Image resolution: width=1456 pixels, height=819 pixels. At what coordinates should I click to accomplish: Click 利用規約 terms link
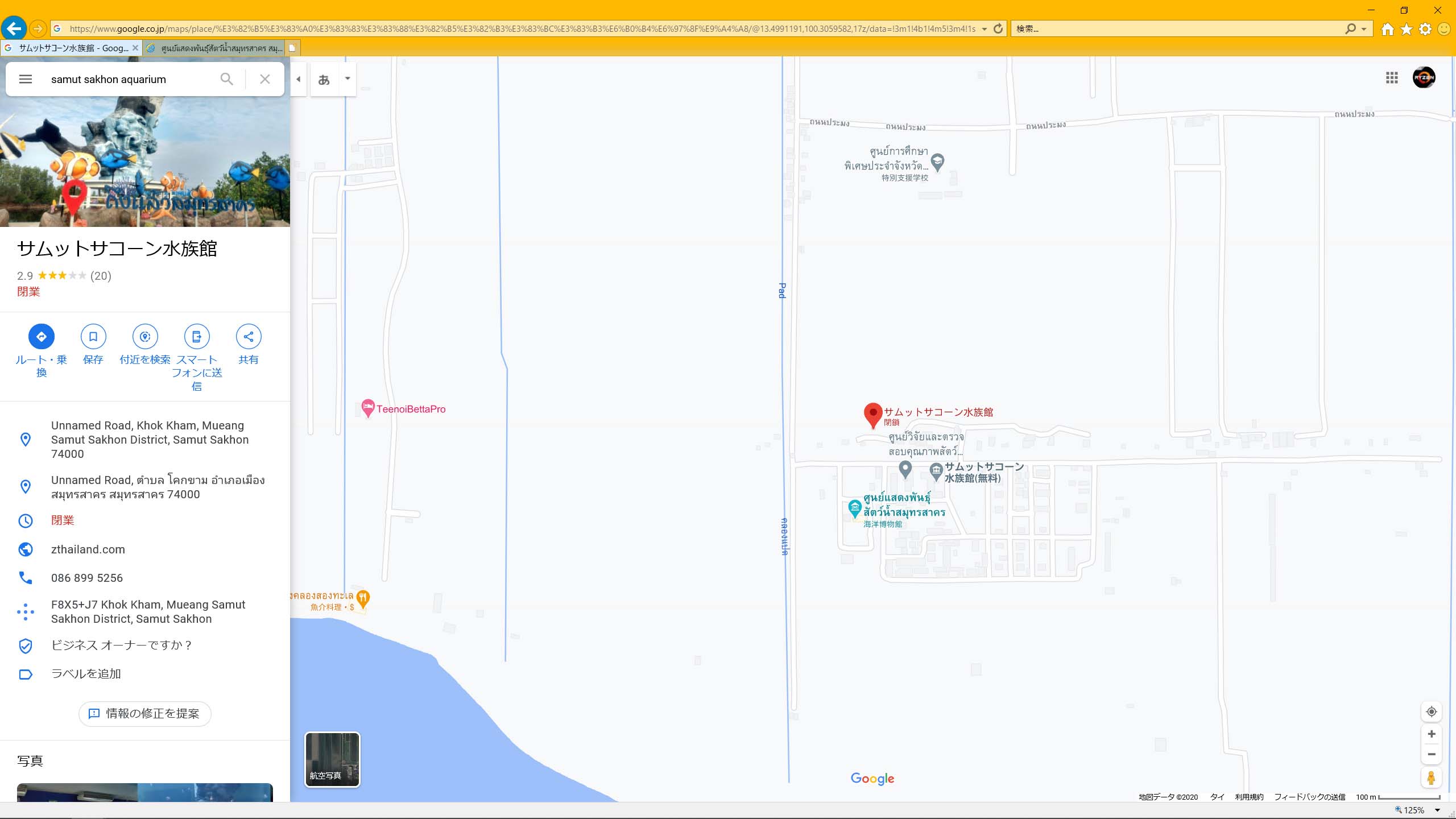1249,797
